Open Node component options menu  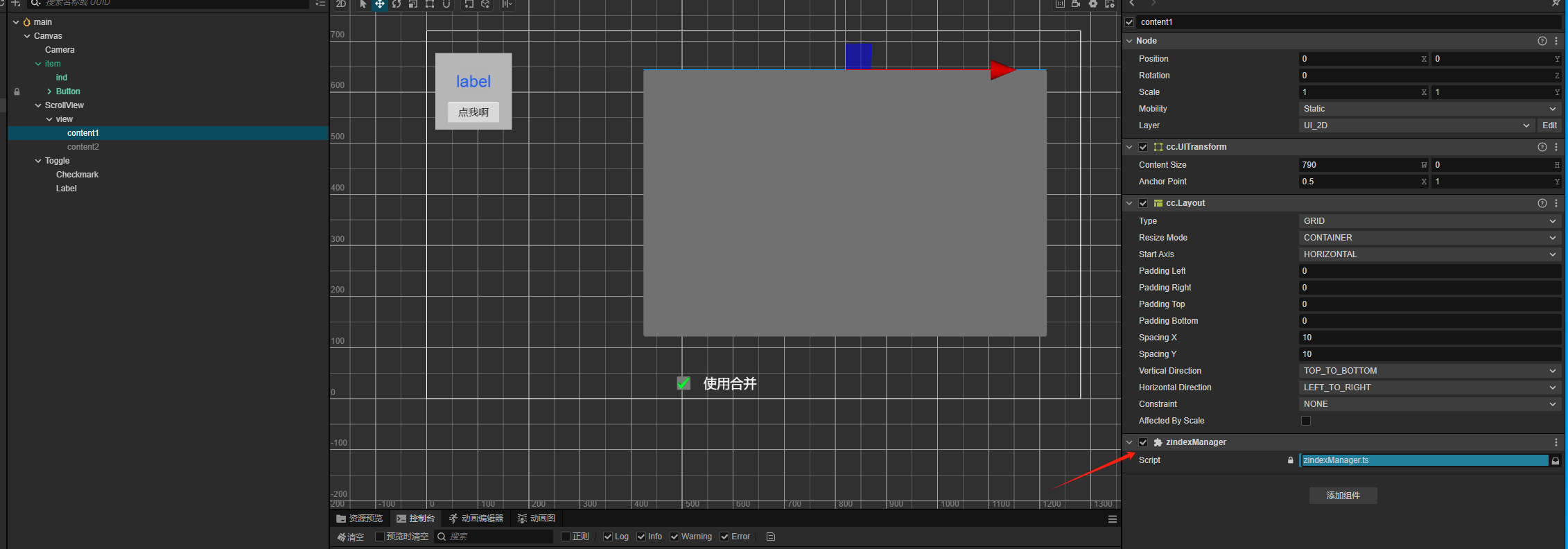(1556, 41)
